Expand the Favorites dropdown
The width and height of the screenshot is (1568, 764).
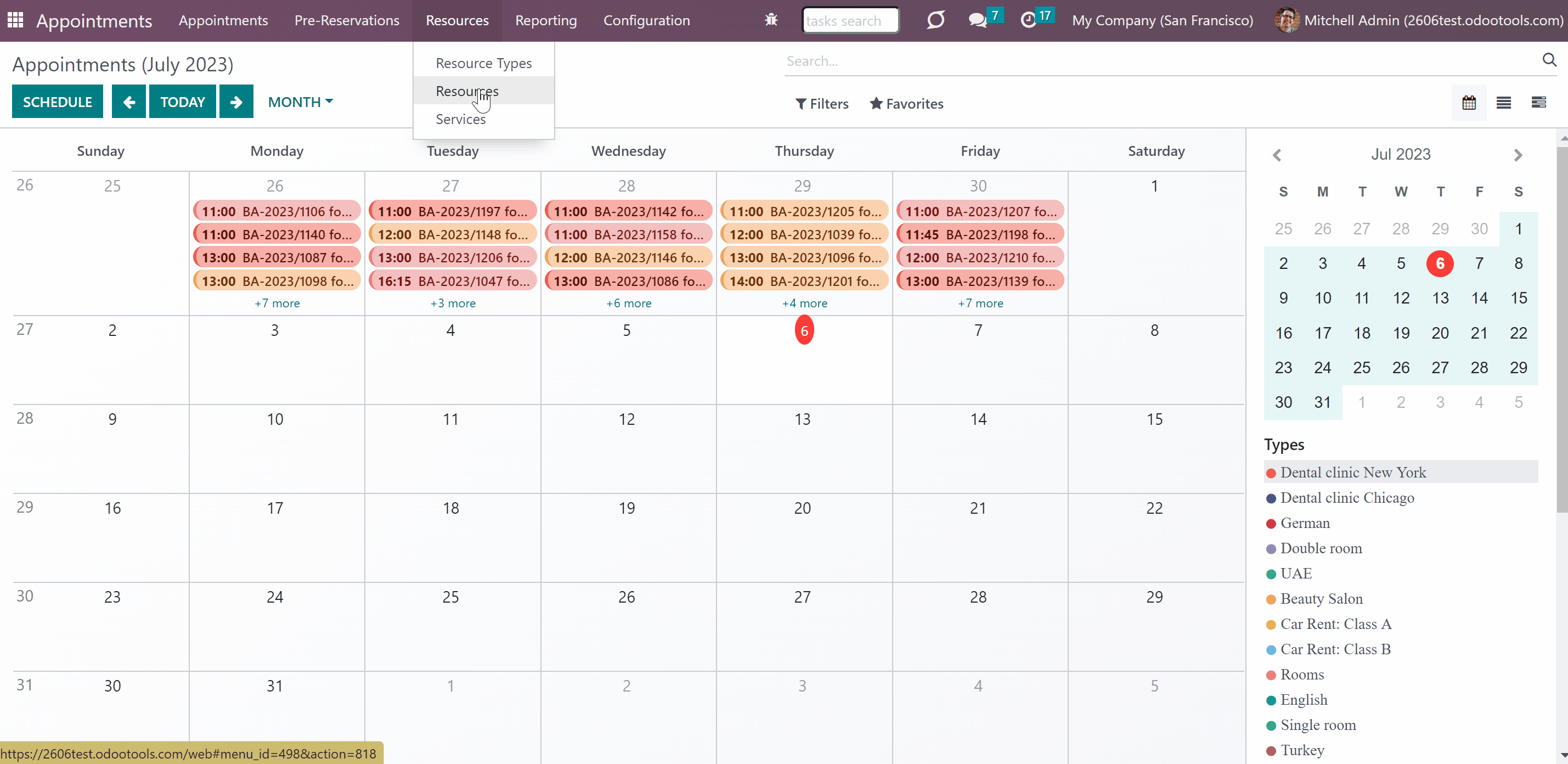point(906,104)
